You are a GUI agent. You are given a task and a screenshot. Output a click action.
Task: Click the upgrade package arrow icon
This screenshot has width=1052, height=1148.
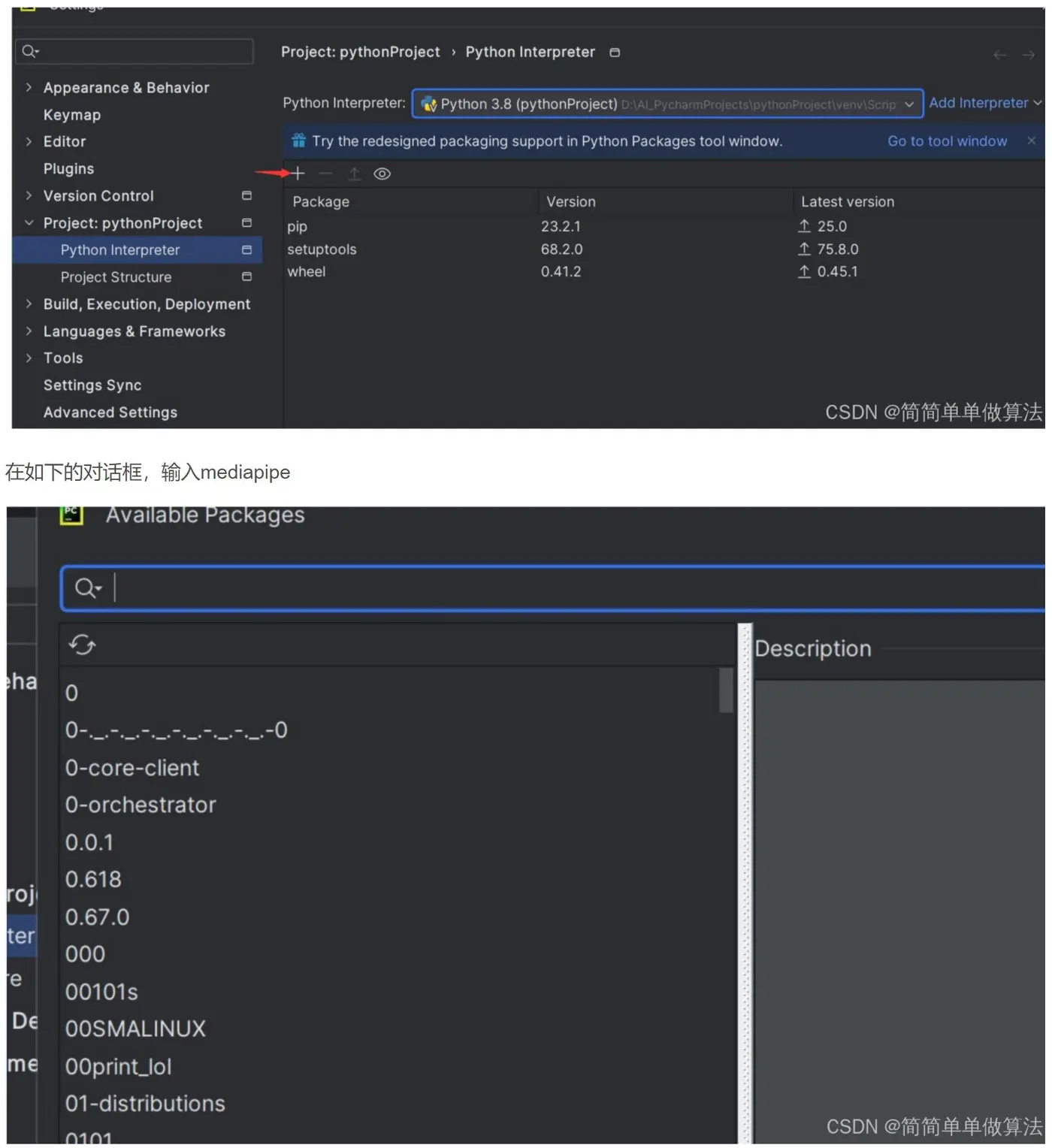click(x=354, y=174)
